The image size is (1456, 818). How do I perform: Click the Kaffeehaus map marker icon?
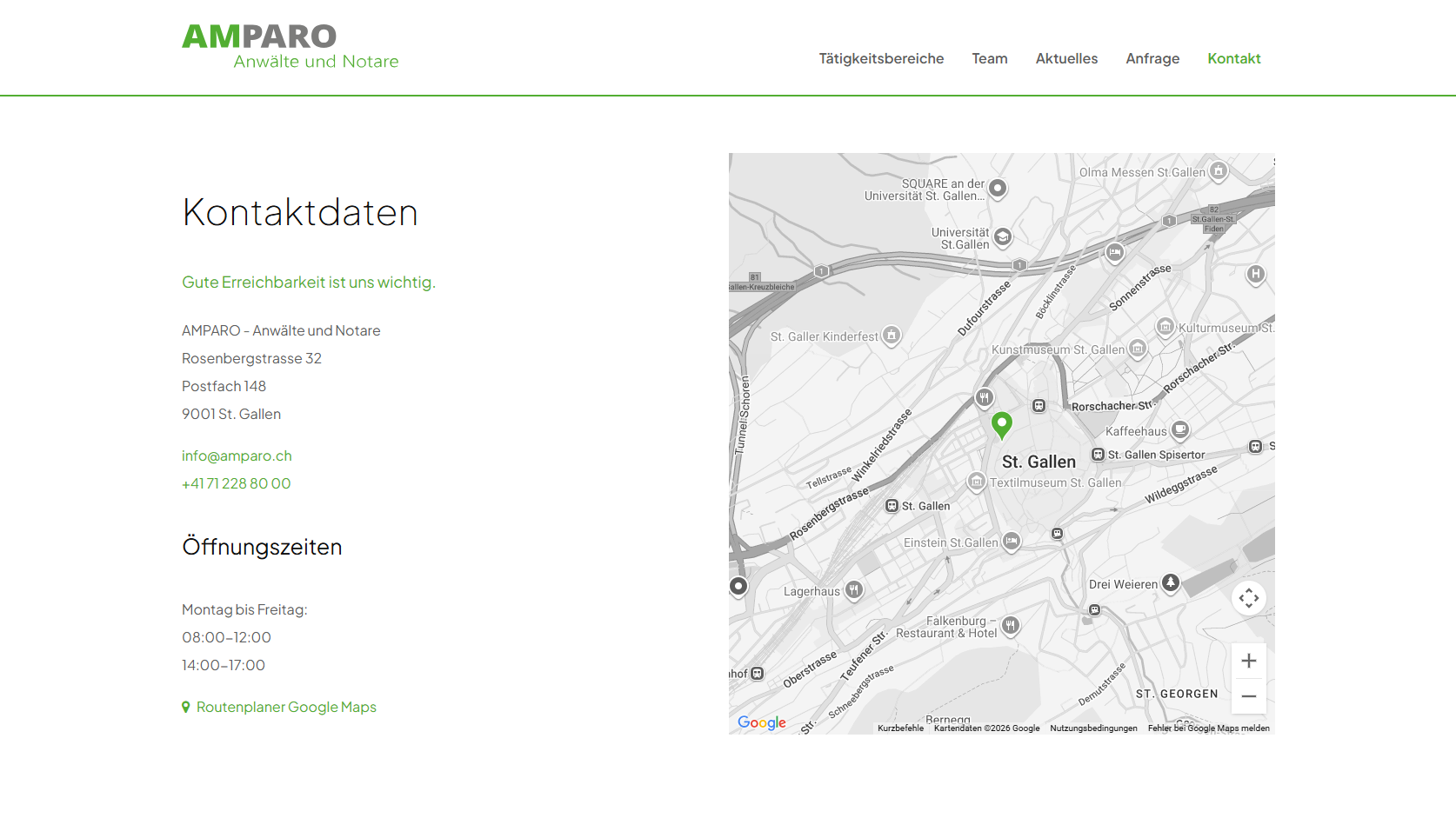(1180, 429)
